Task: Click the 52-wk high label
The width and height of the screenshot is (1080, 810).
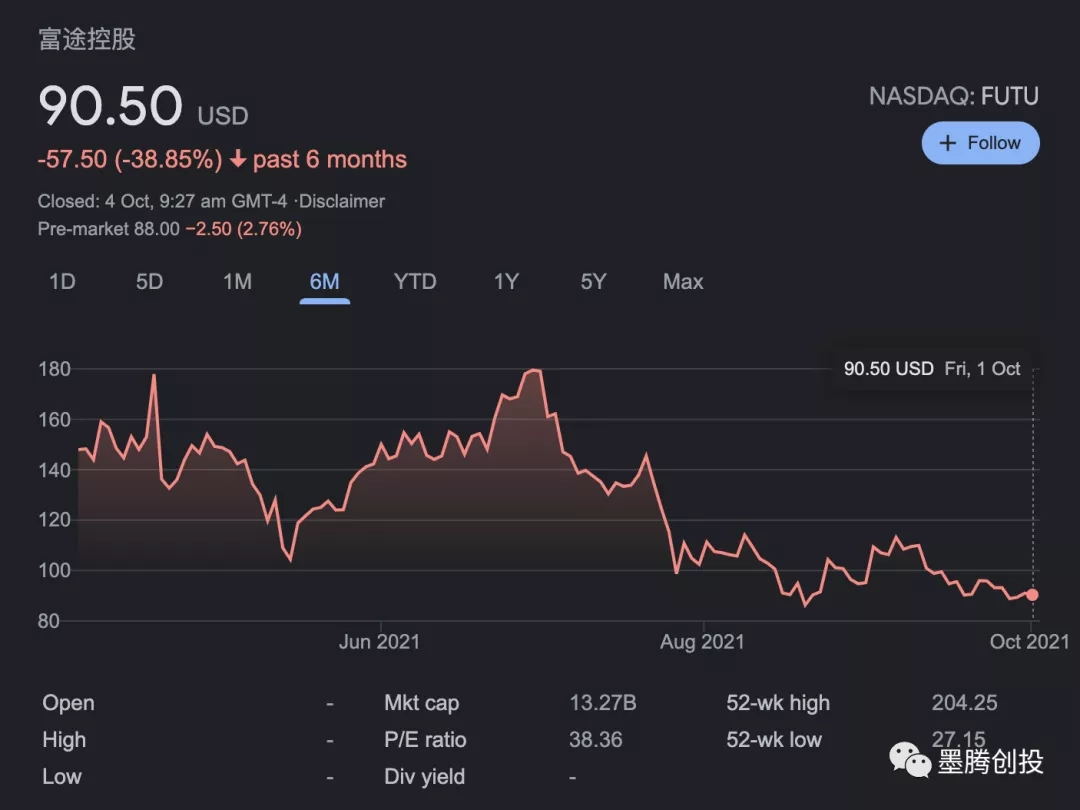Action: (778, 703)
